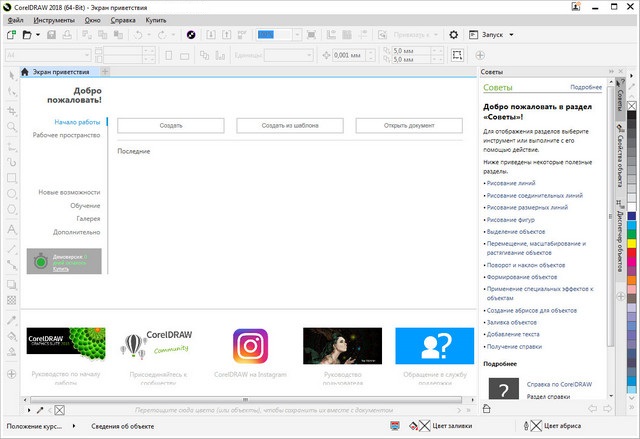Open the Инструменты menu
The image size is (640, 439).
click(55, 19)
